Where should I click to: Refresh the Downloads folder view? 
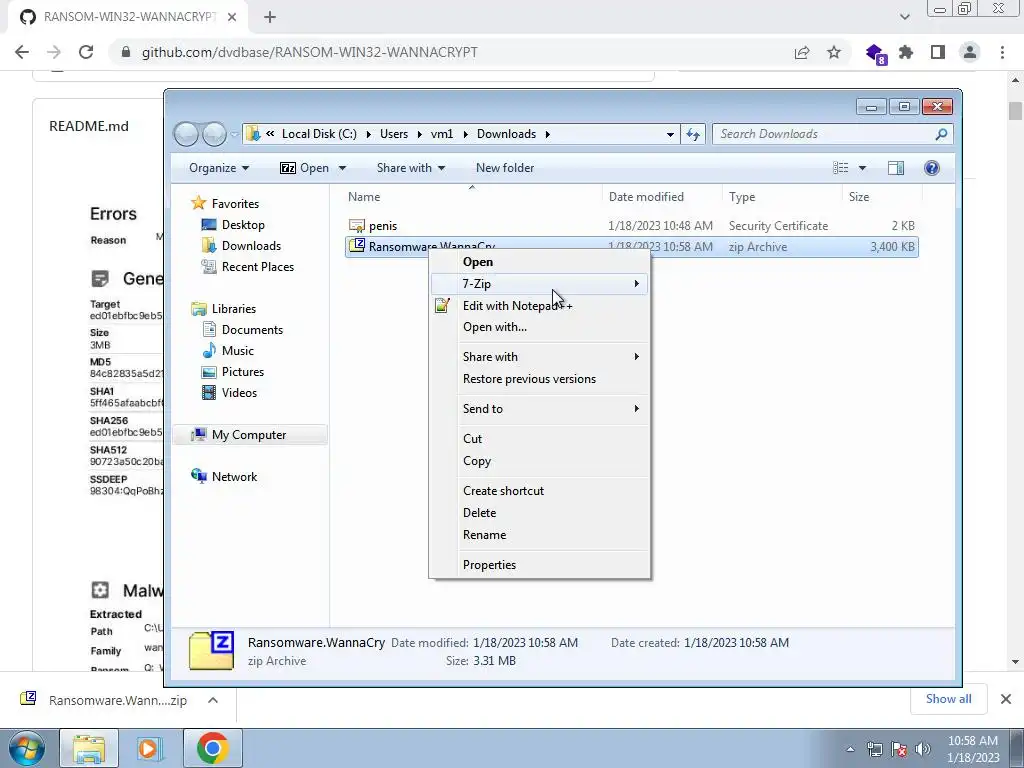693,134
